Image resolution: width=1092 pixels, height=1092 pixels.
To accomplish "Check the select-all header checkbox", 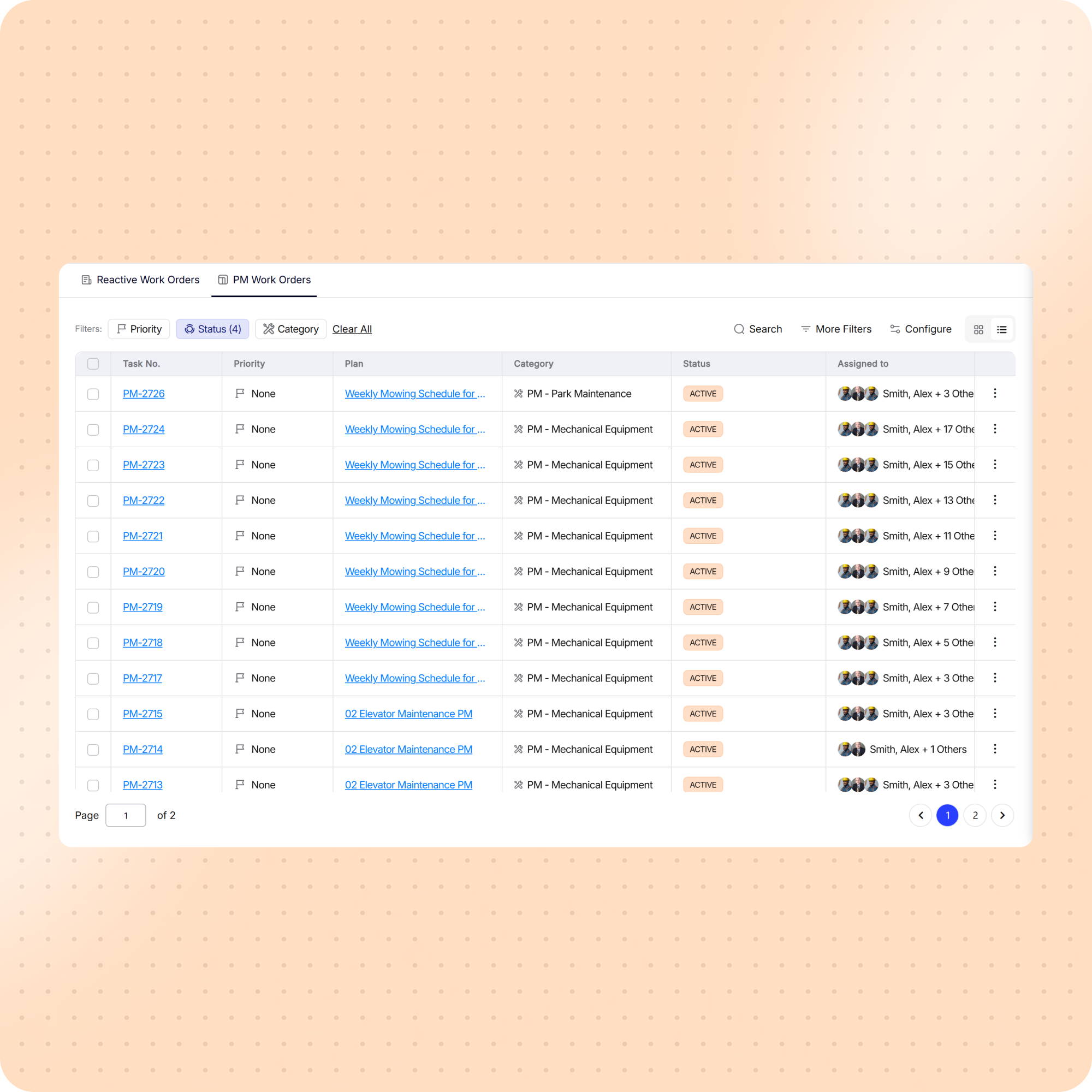I will click(93, 364).
